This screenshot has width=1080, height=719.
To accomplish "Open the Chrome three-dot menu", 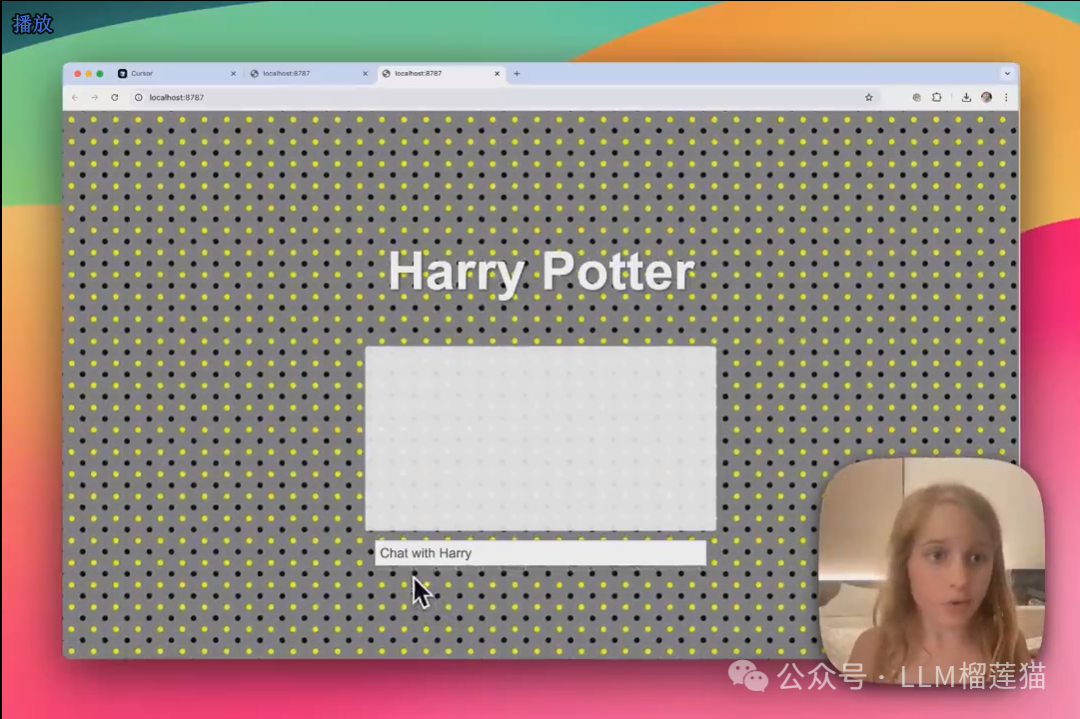I will pos(1006,98).
